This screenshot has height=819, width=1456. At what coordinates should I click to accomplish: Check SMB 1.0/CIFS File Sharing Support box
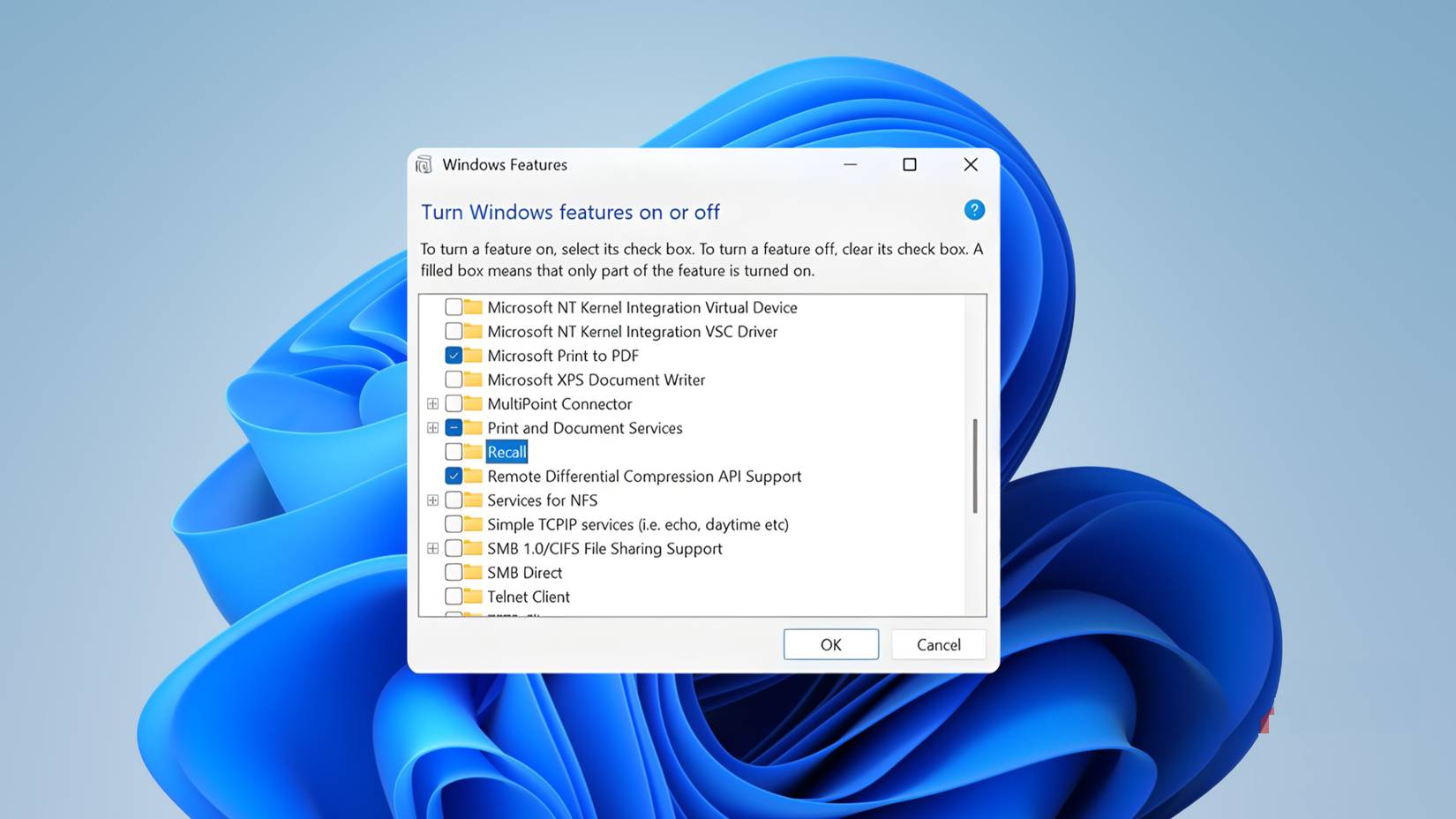(x=454, y=548)
